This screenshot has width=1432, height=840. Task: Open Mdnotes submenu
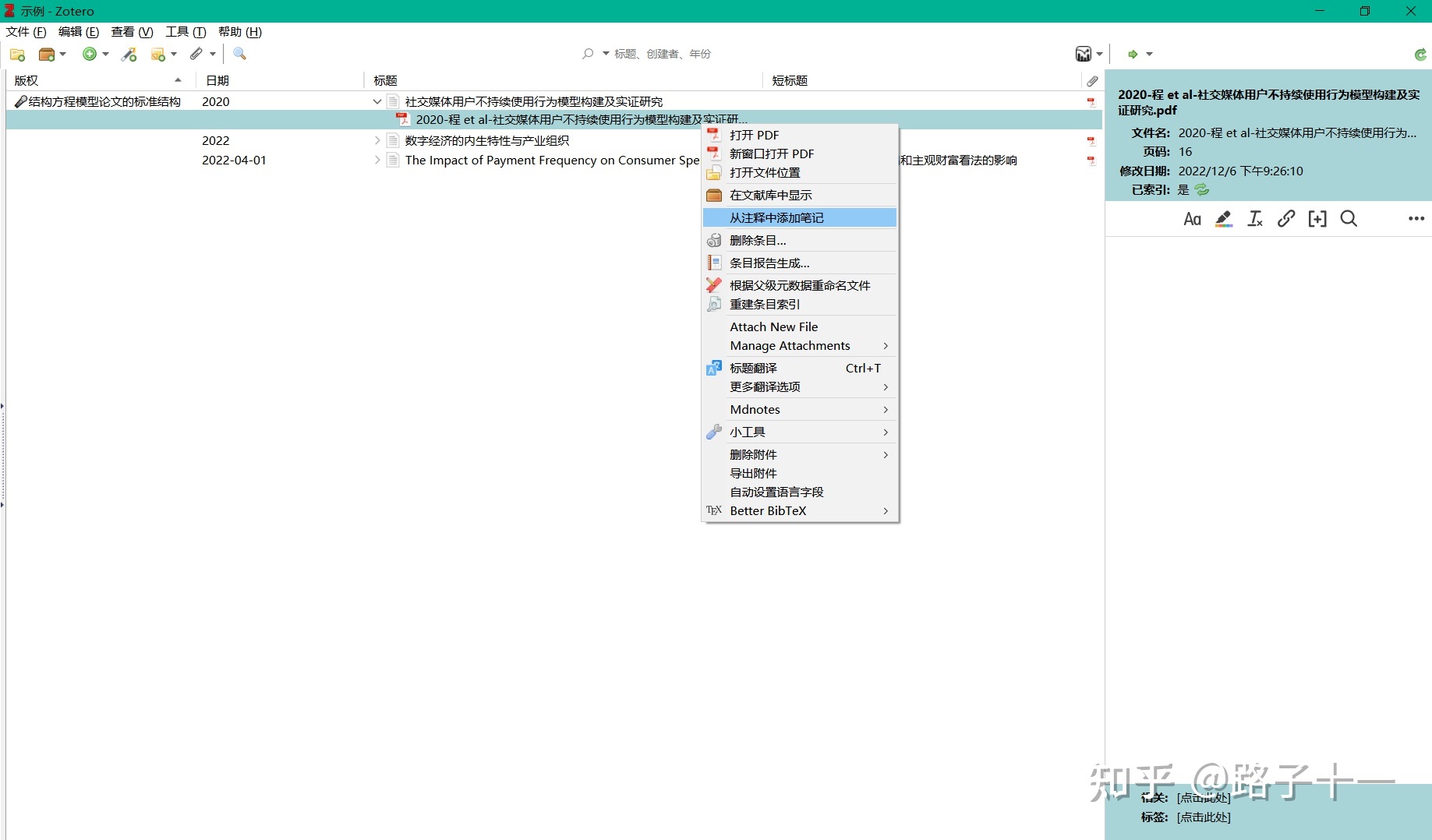click(800, 409)
